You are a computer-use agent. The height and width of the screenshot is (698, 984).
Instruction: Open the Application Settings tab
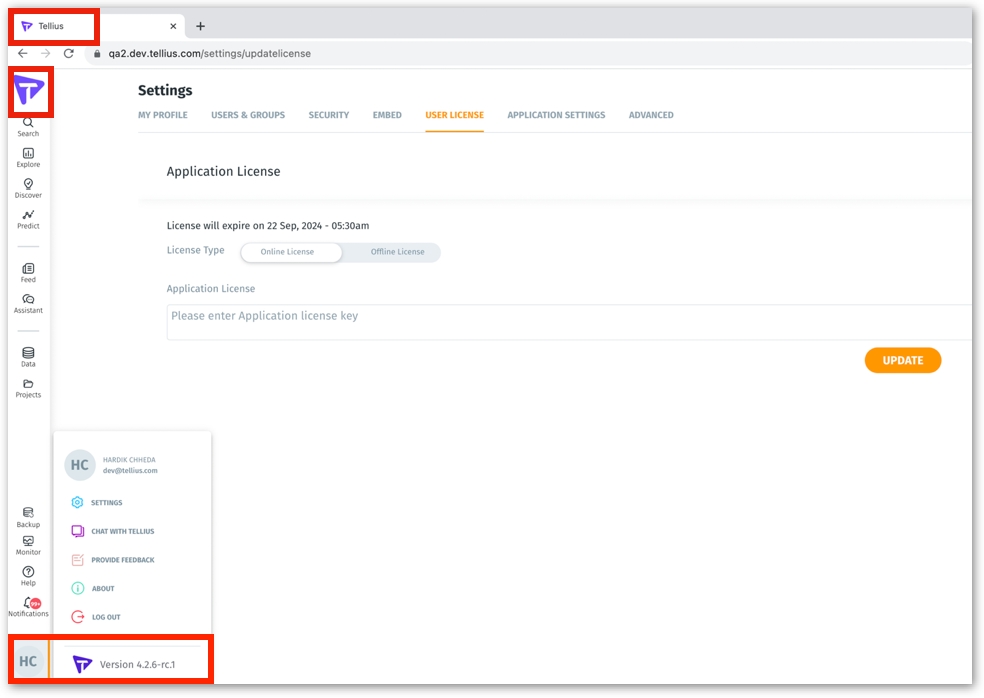tap(556, 115)
